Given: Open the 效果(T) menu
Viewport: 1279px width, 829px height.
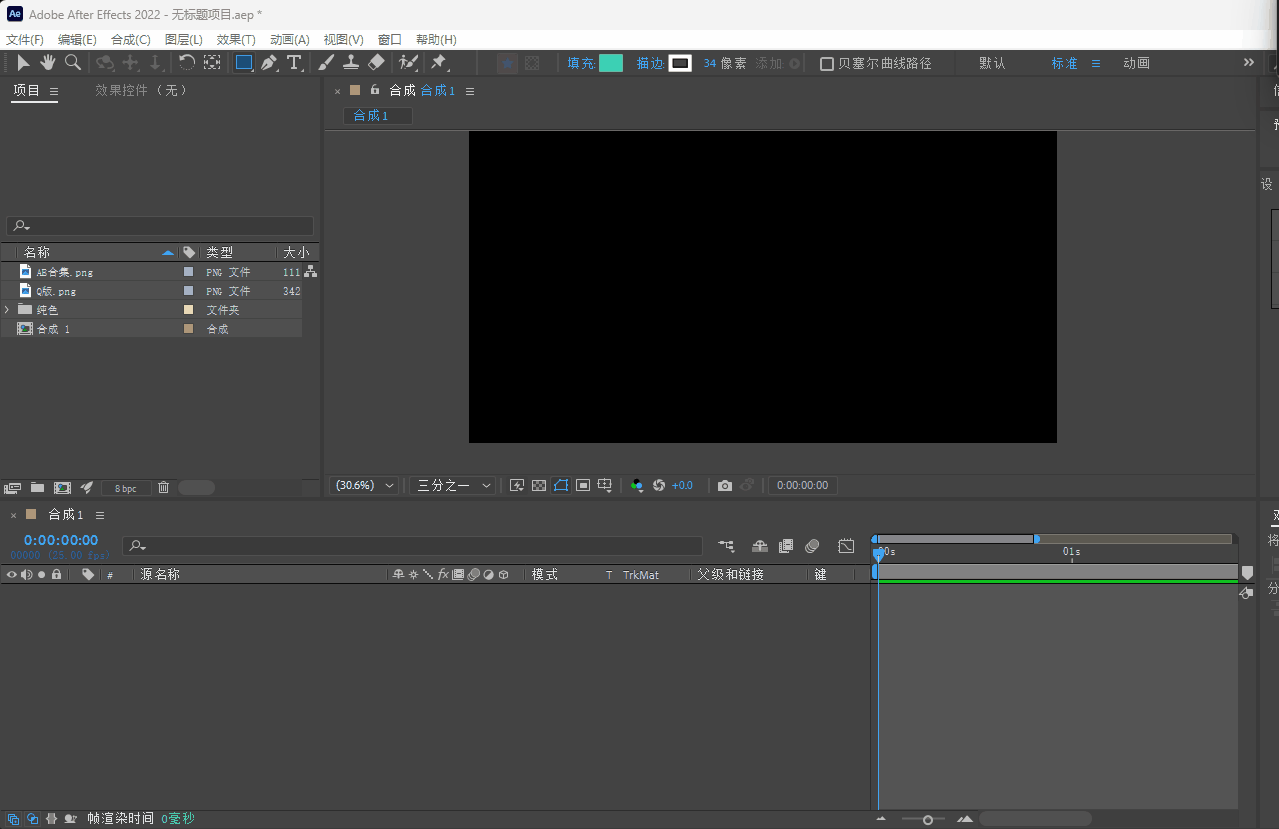Looking at the screenshot, I should (x=236, y=40).
